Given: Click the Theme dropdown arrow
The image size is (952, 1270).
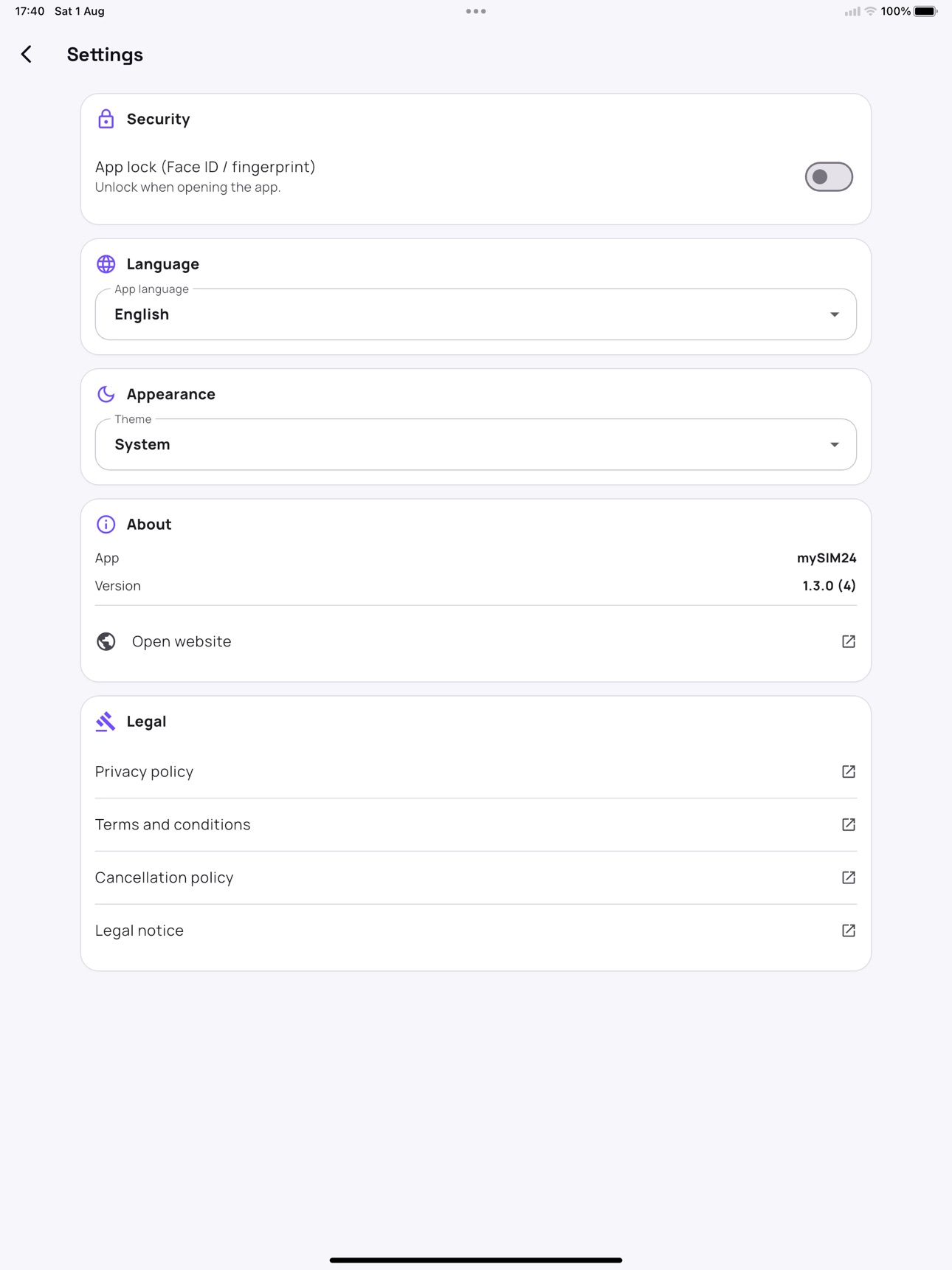Looking at the screenshot, I should tap(834, 445).
